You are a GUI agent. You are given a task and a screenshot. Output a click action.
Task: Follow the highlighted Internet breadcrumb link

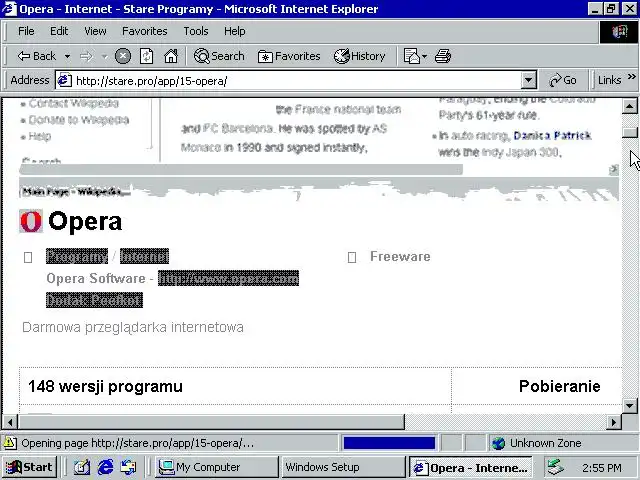click(x=144, y=256)
